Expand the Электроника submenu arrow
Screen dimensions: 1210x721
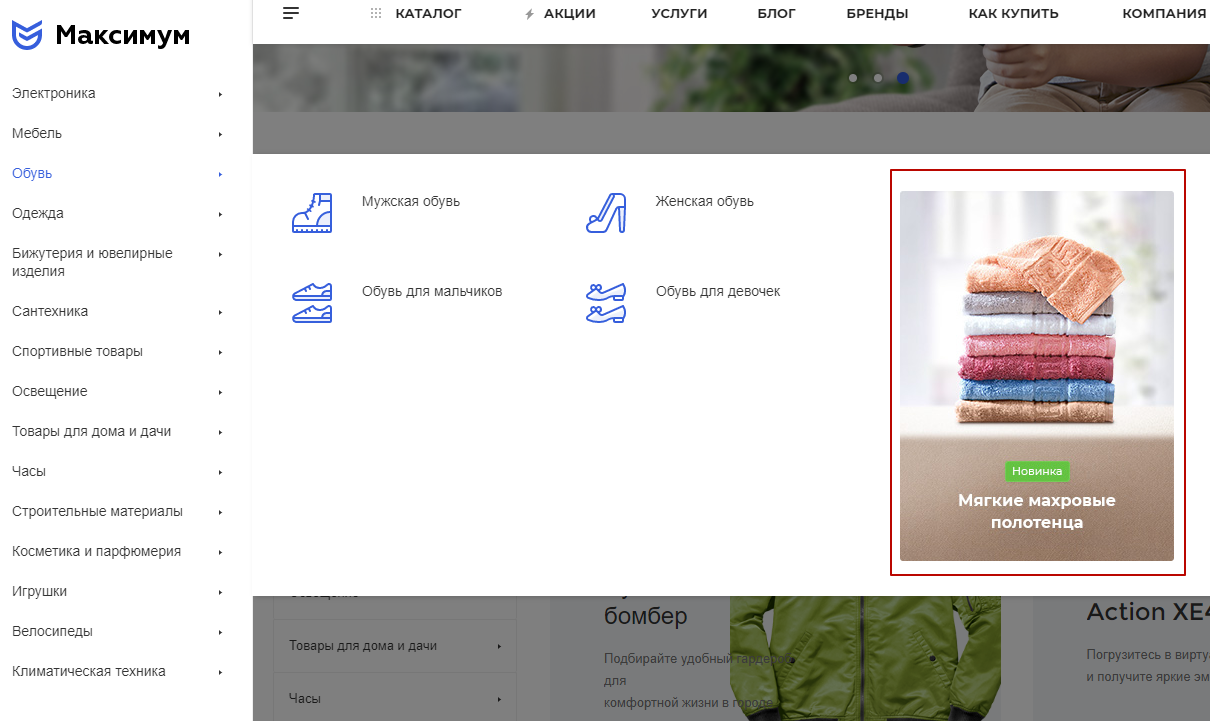[x=220, y=94]
